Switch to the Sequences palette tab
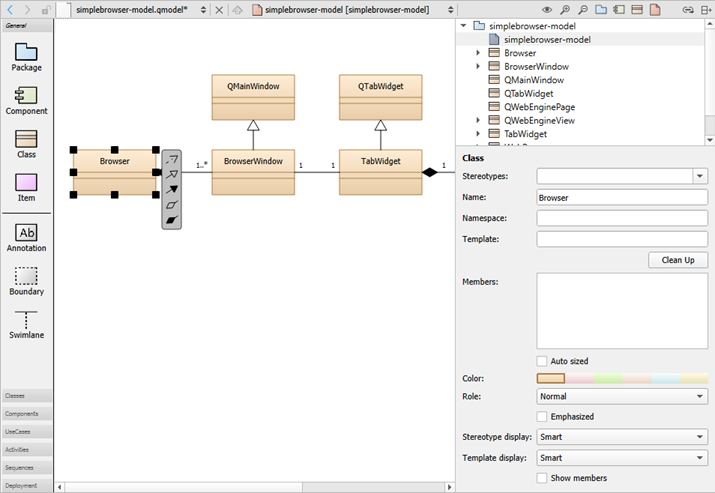715x493 pixels. (26, 467)
